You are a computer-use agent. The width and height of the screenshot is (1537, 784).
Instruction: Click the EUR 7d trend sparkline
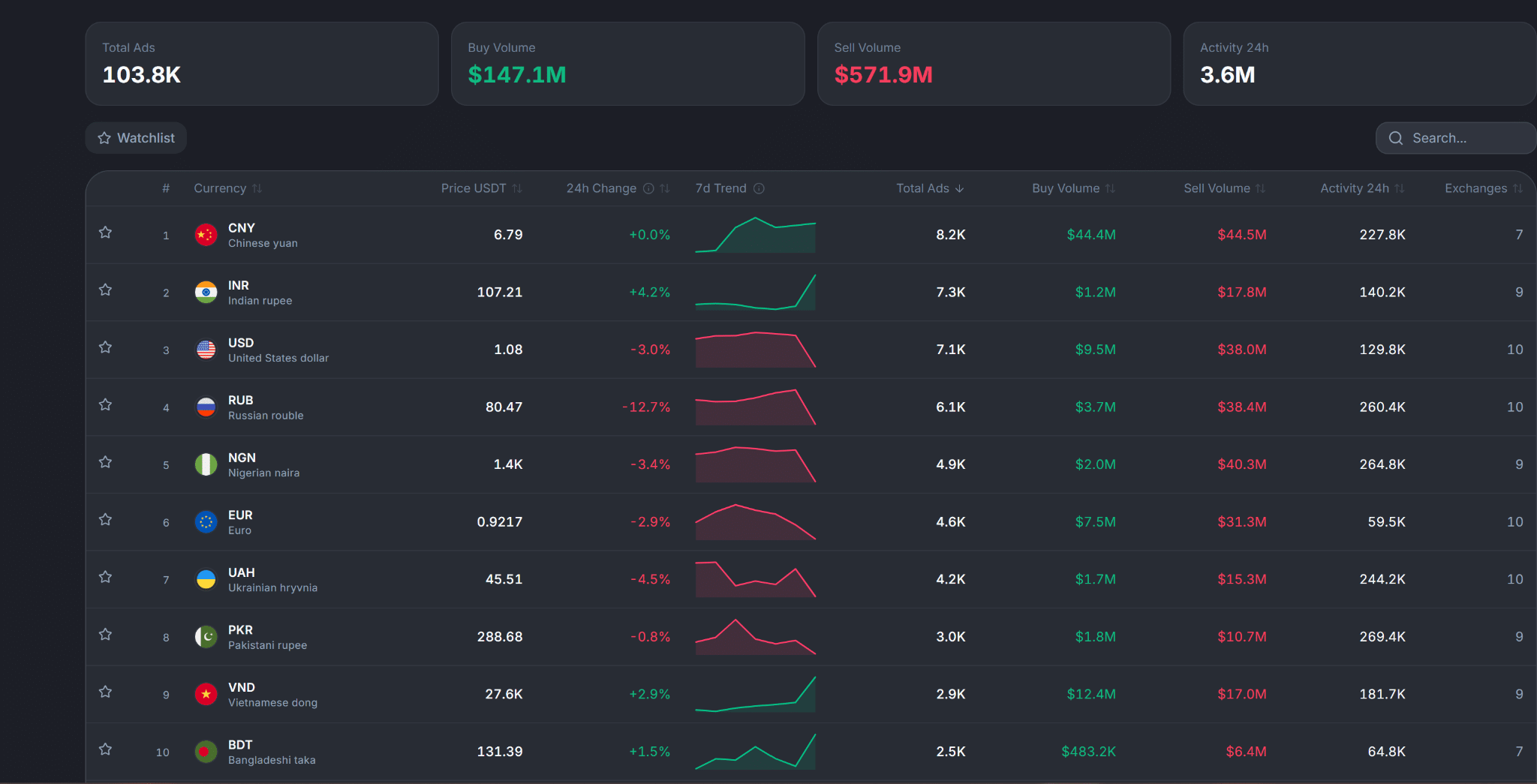point(755,522)
